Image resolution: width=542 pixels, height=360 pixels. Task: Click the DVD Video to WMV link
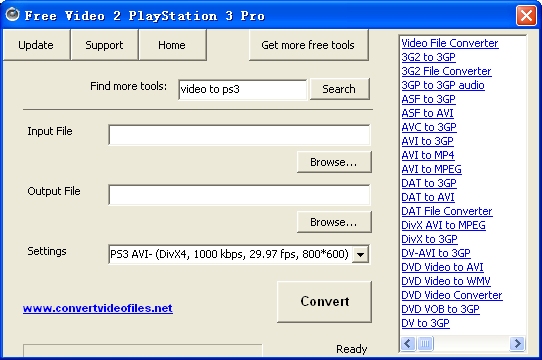[x=446, y=281]
